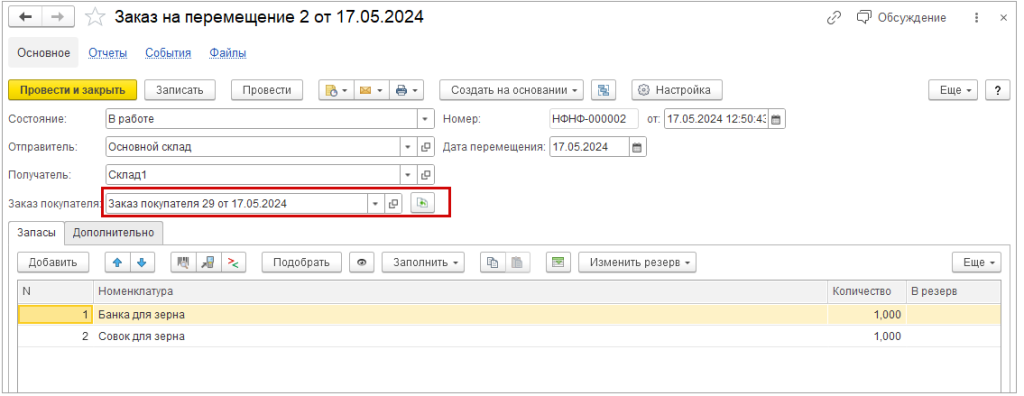Open the События section
The image size is (1024, 396).
(168, 53)
